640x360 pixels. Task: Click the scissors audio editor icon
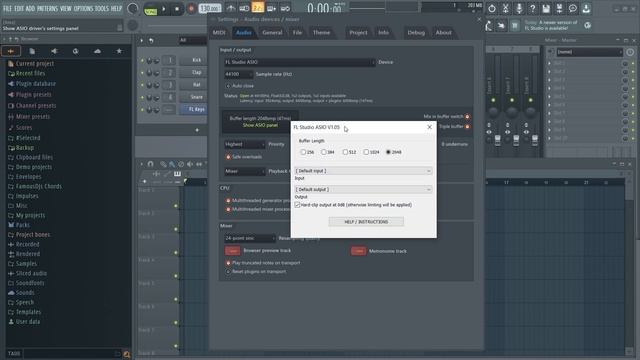(x=505, y=8)
